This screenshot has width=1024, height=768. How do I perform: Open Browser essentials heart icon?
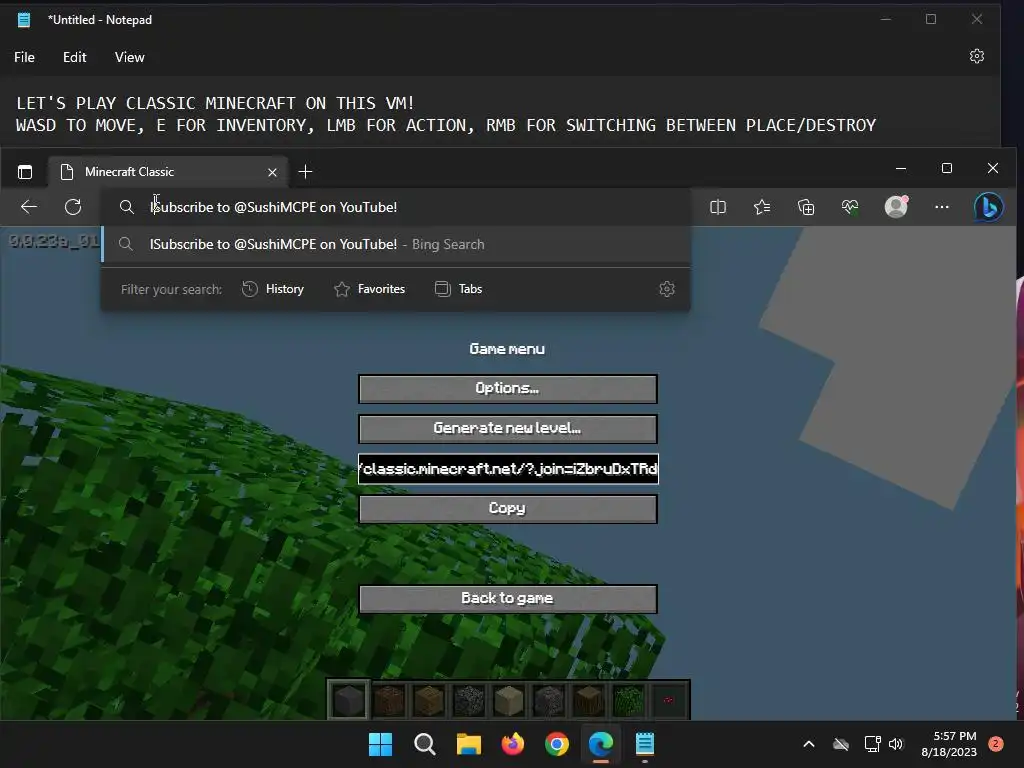[850, 207]
